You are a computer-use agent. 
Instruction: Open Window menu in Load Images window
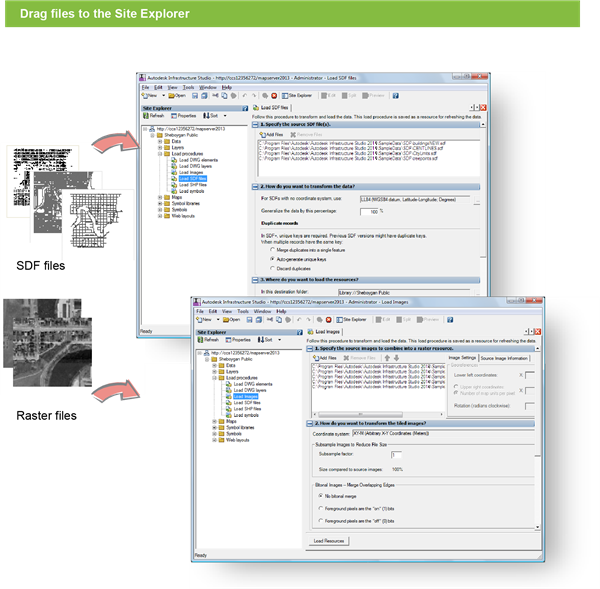point(262,311)
